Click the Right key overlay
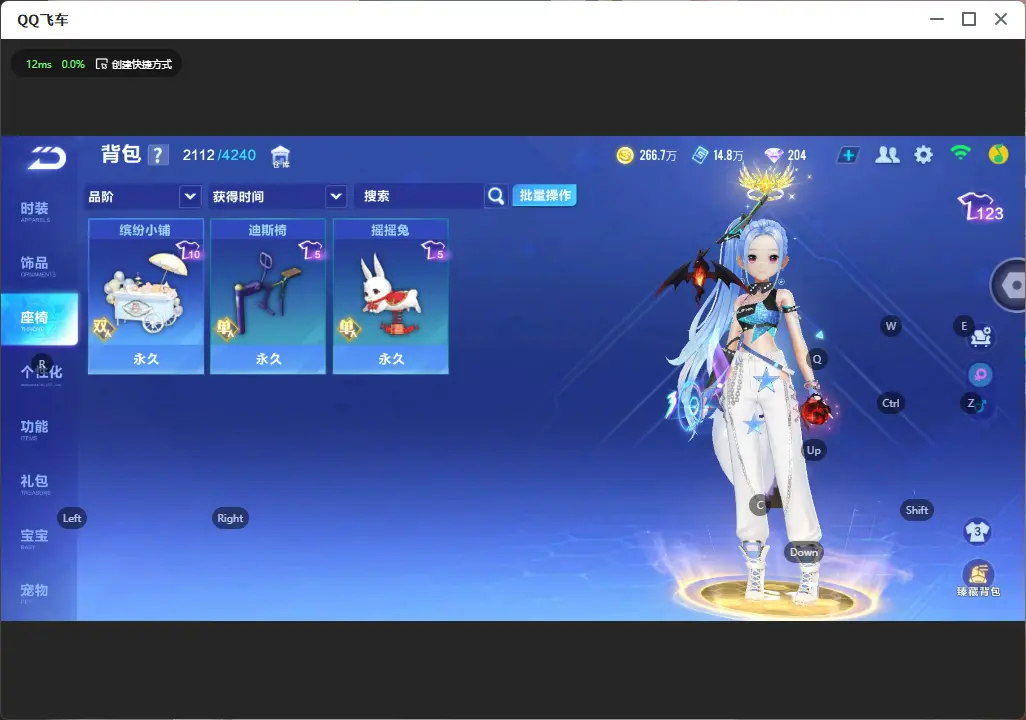The height and width of the screenshot is (720, 1026). pos(230,518)
